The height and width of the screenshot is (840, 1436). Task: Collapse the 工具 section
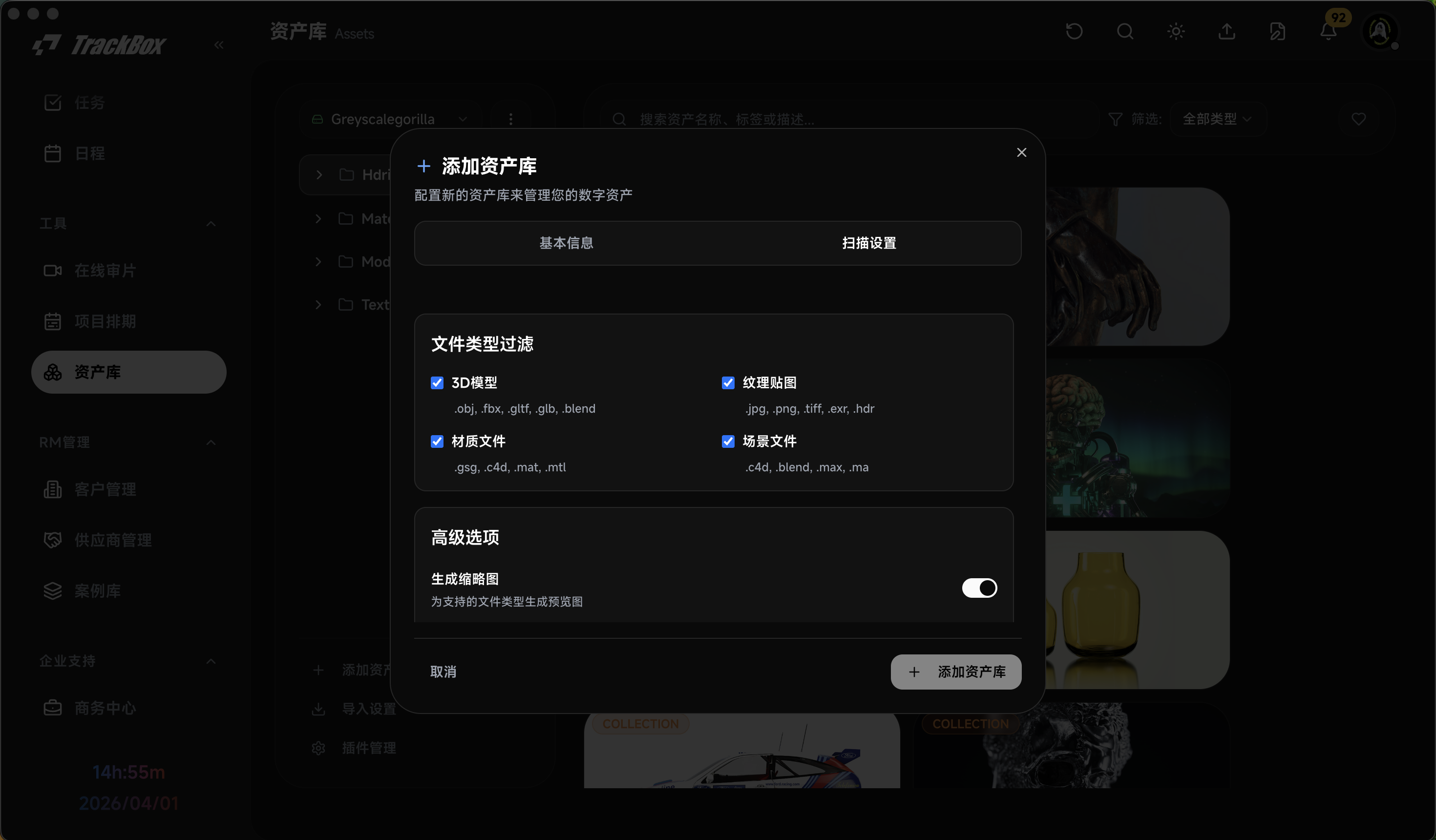point(211,223)
